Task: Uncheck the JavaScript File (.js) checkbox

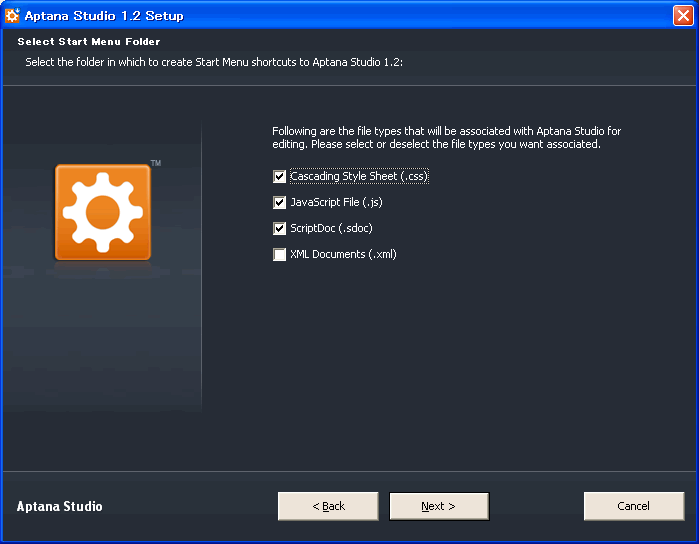Action: (279, 202)
